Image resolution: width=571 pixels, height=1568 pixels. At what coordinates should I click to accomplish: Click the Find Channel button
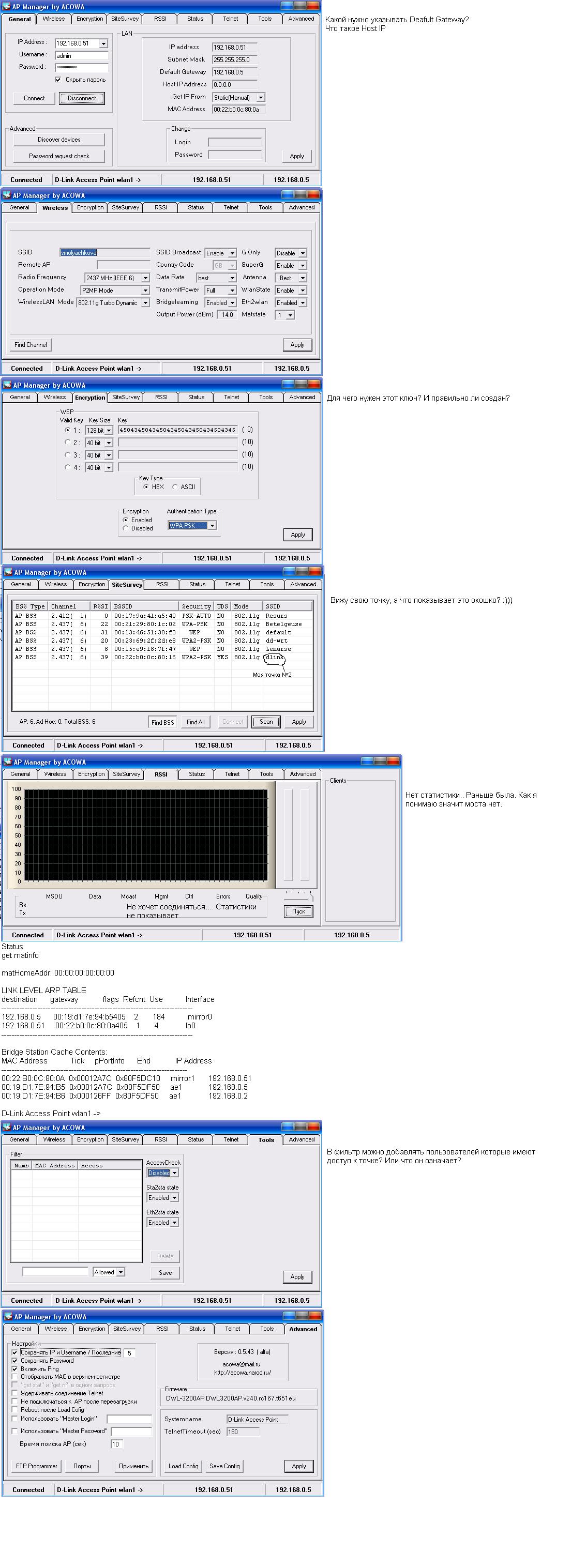[31, 344]
